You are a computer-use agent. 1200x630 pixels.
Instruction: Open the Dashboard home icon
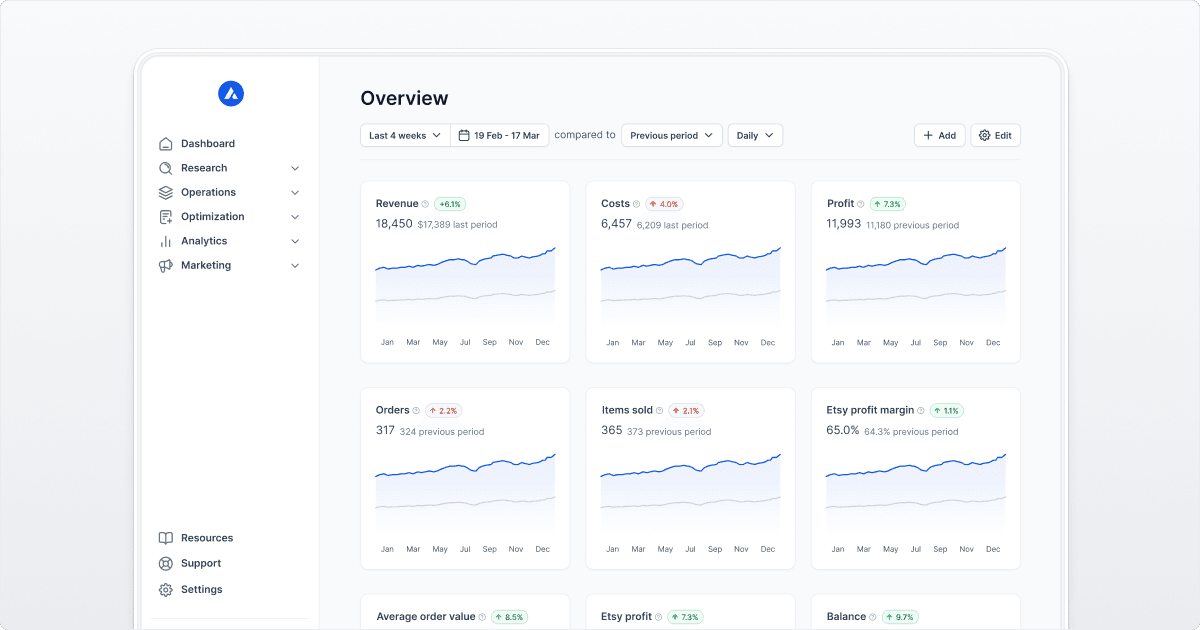(x=166, y=144)
